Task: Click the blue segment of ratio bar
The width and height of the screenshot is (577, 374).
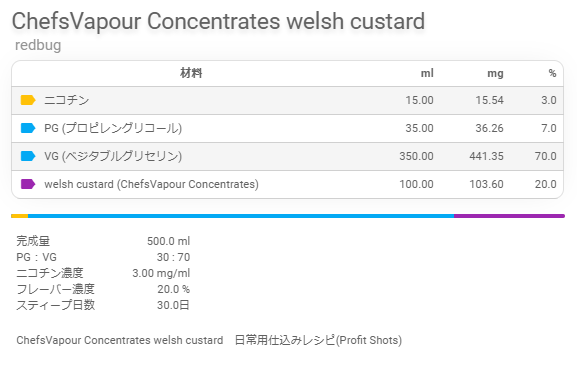Action: click(241, 216)
